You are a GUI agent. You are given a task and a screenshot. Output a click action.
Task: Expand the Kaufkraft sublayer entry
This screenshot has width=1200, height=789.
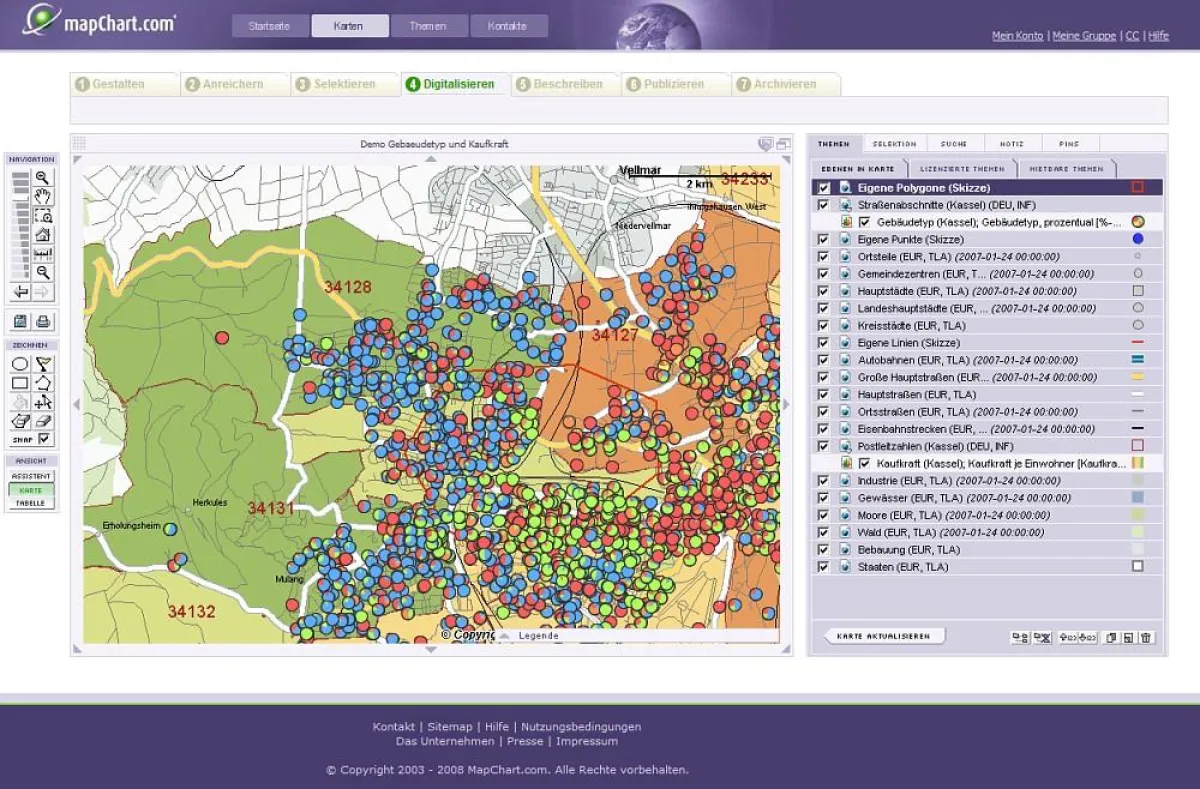tap(848, 463)
